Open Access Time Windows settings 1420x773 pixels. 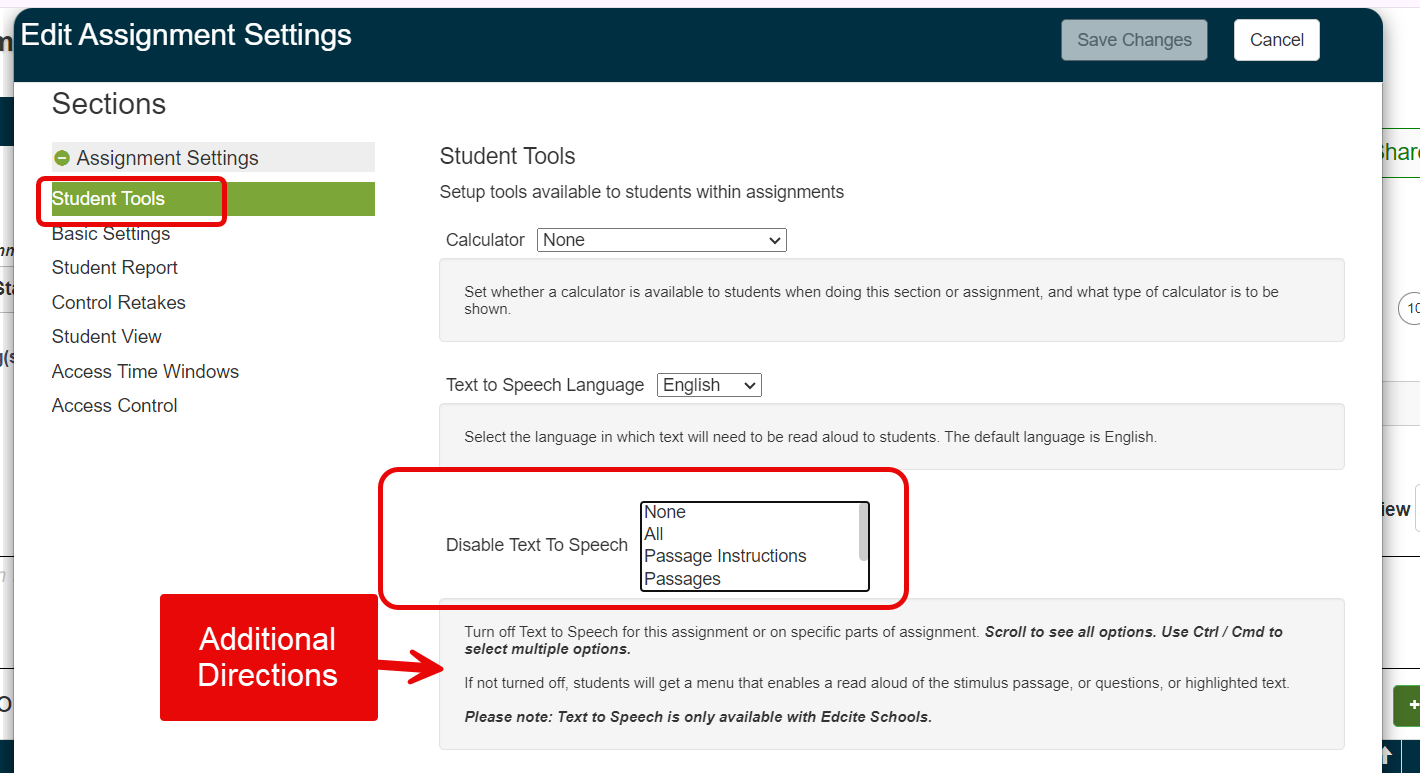(145, 371)
